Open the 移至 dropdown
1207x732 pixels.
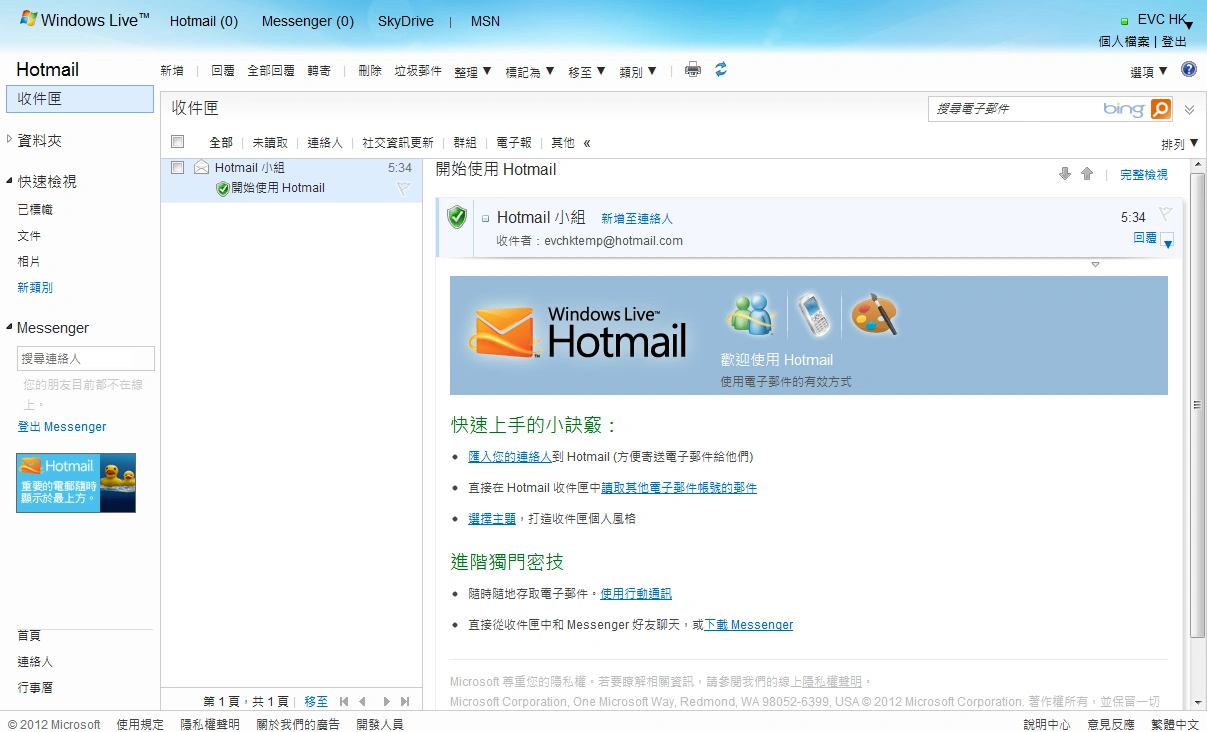tap(587, 71)
